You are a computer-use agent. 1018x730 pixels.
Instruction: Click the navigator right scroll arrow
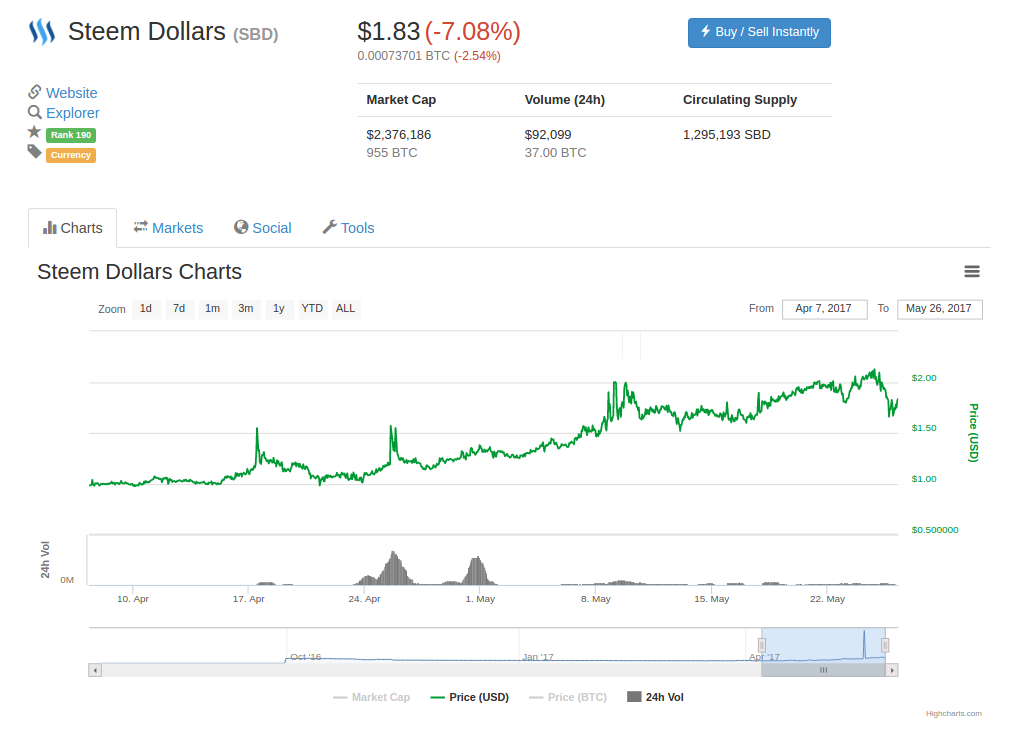point(892,670)
